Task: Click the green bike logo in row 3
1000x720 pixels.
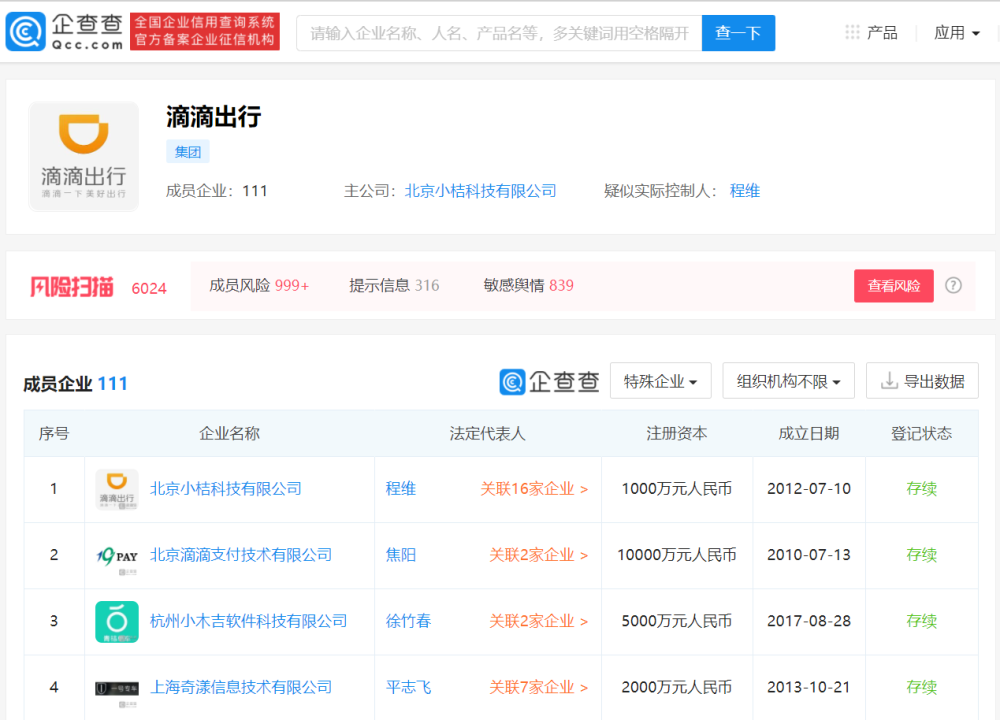Action: click(x=117, y=621)
